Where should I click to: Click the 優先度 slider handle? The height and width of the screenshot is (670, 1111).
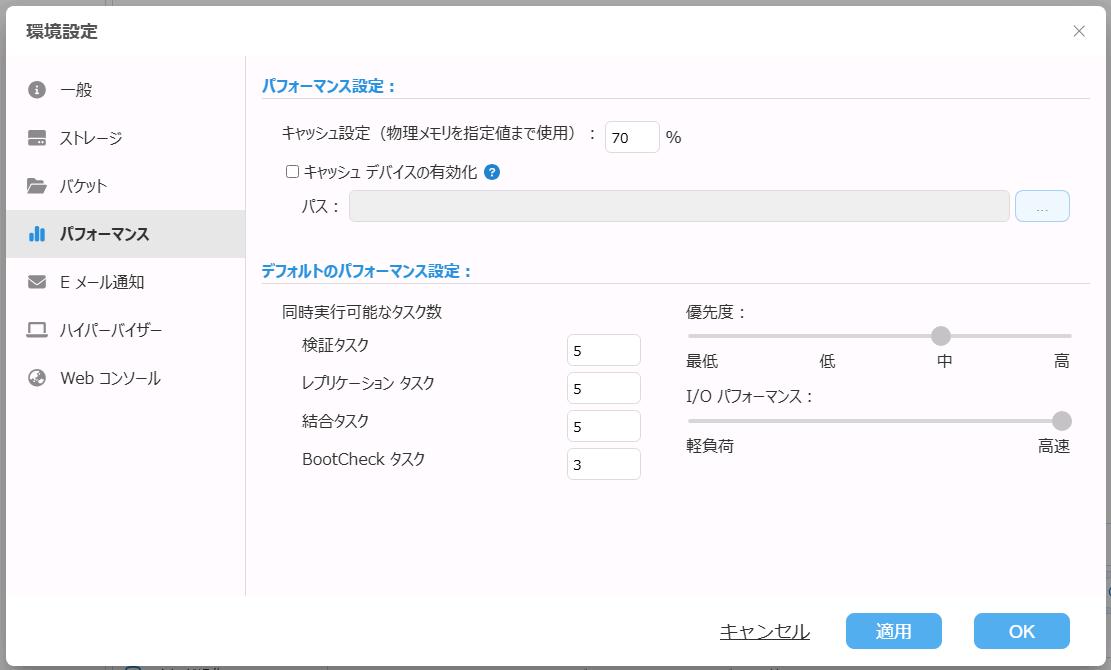click(x=941, y=336)
